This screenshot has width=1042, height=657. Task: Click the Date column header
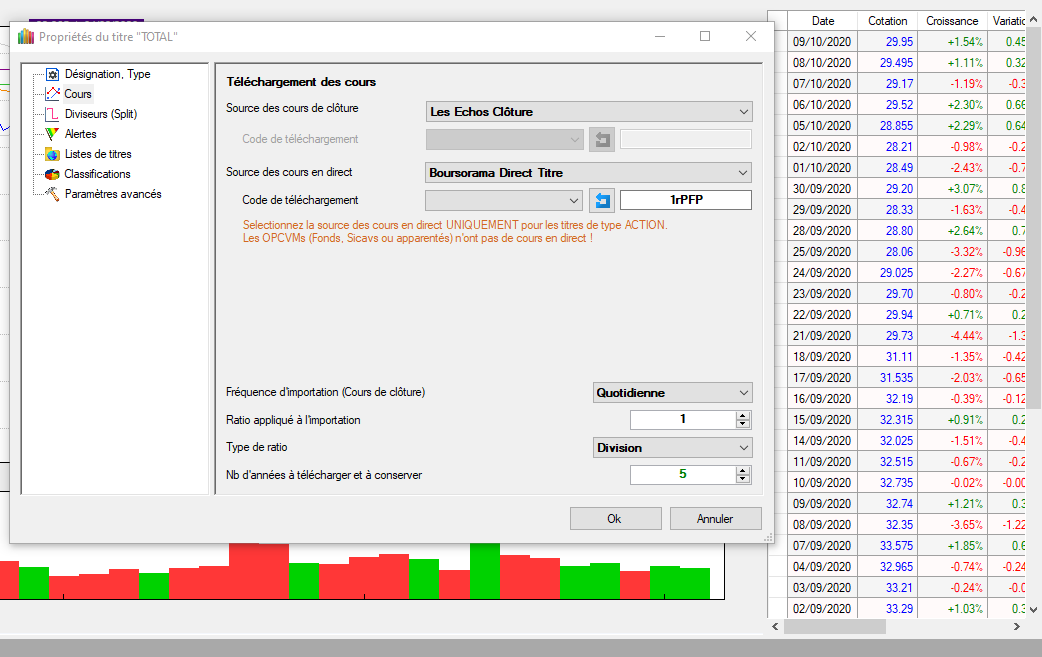click(x=822, y=21)
